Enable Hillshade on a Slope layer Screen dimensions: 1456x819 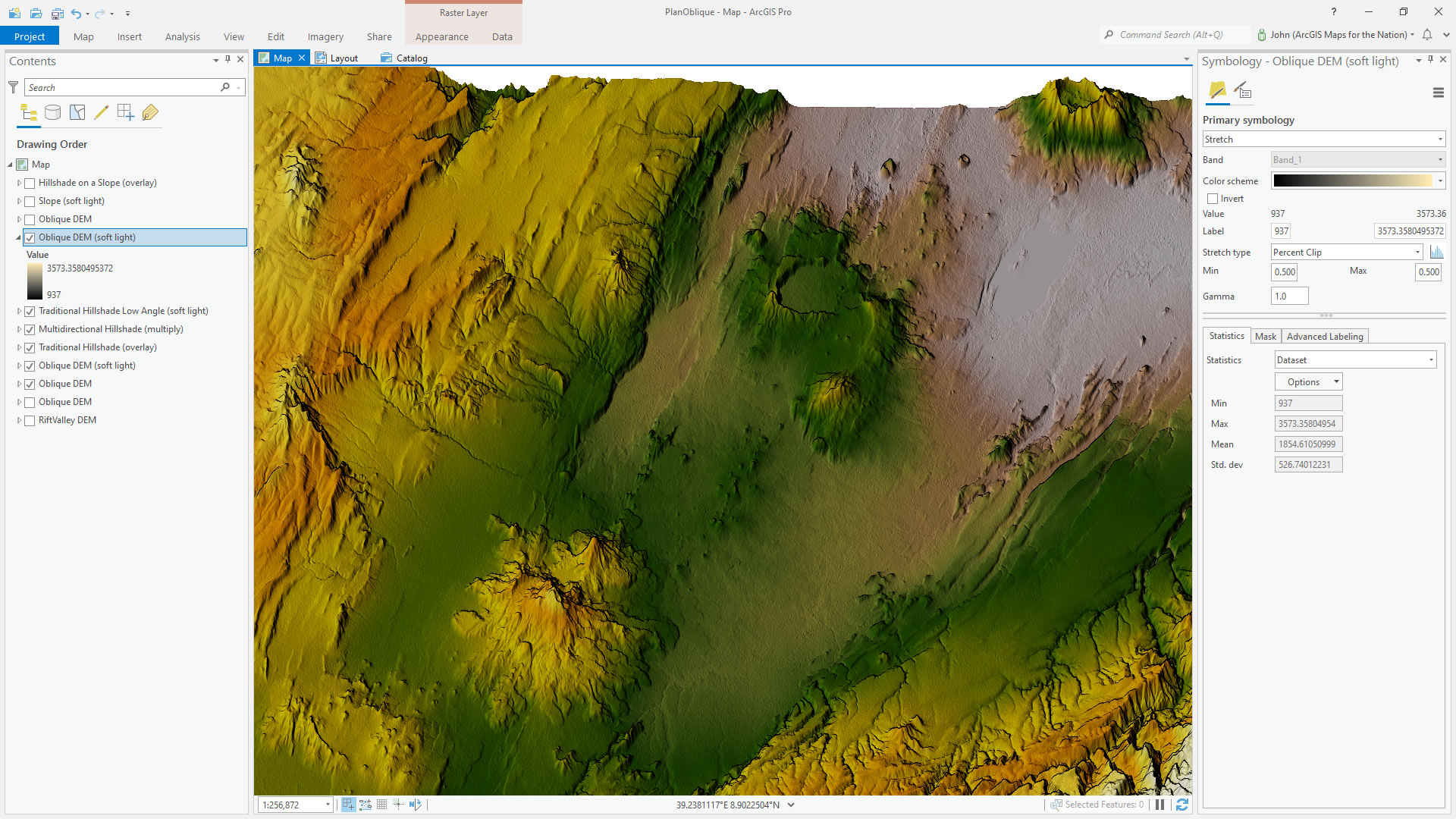point(30,183)
